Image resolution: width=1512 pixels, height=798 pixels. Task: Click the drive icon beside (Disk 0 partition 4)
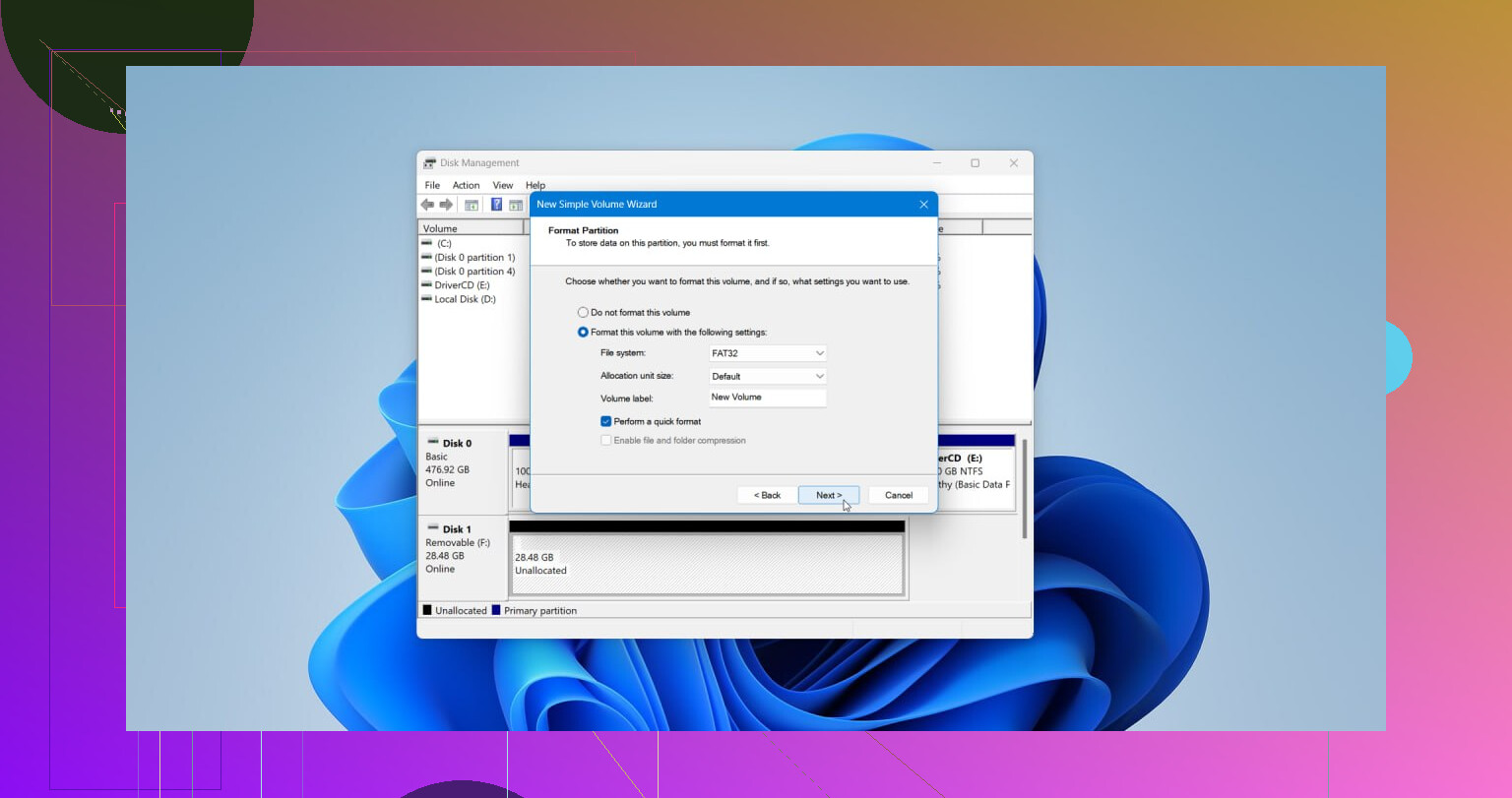426,271
